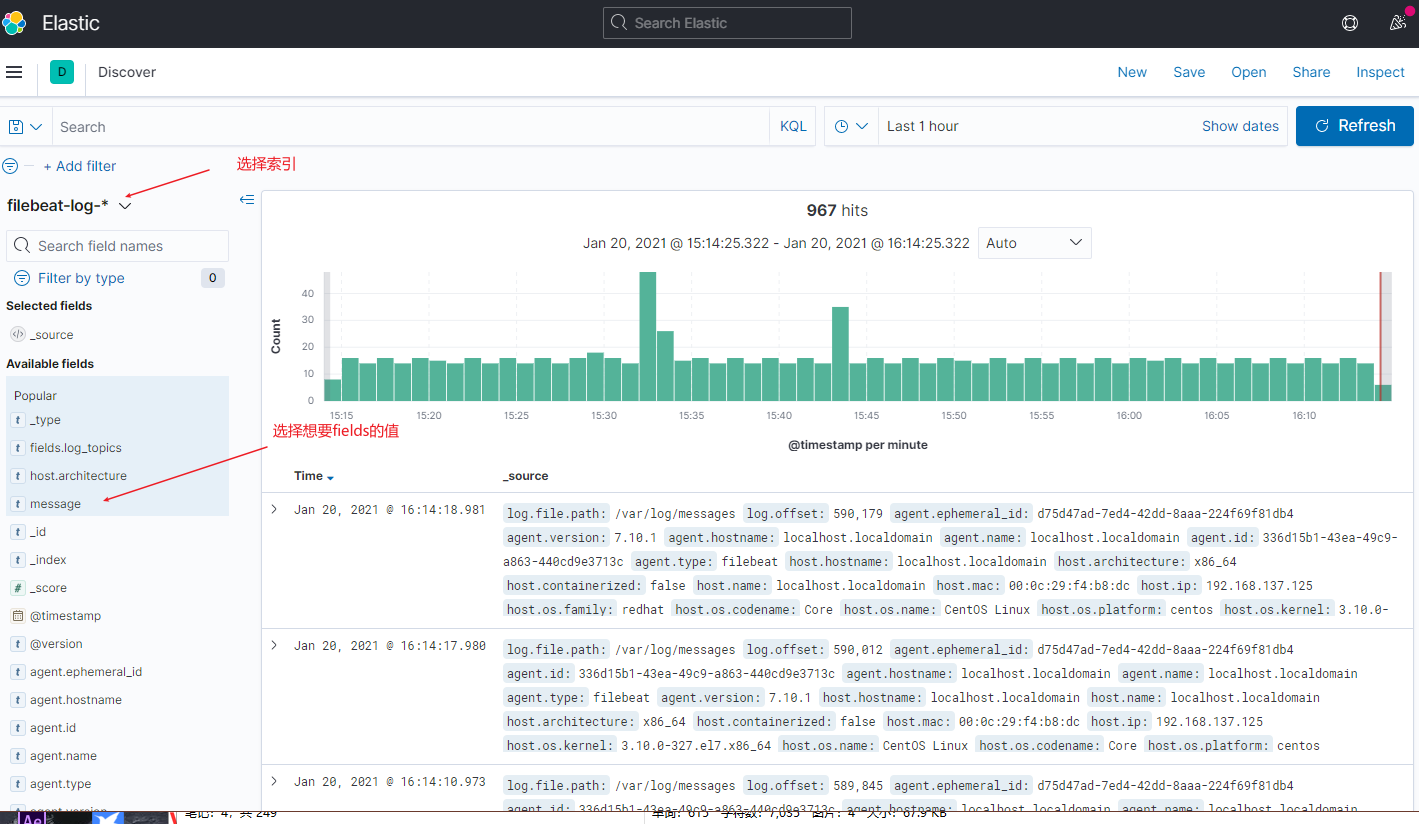Click the string icon beside host.architecture
1419x824 pixels.
(18, 476)
